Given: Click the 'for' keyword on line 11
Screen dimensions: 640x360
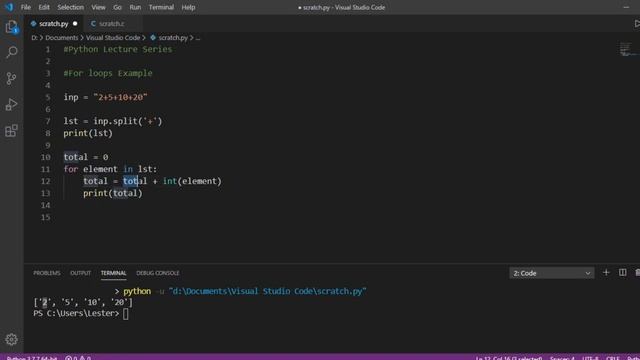Looking at the screenshot, I should click(71, 169).
